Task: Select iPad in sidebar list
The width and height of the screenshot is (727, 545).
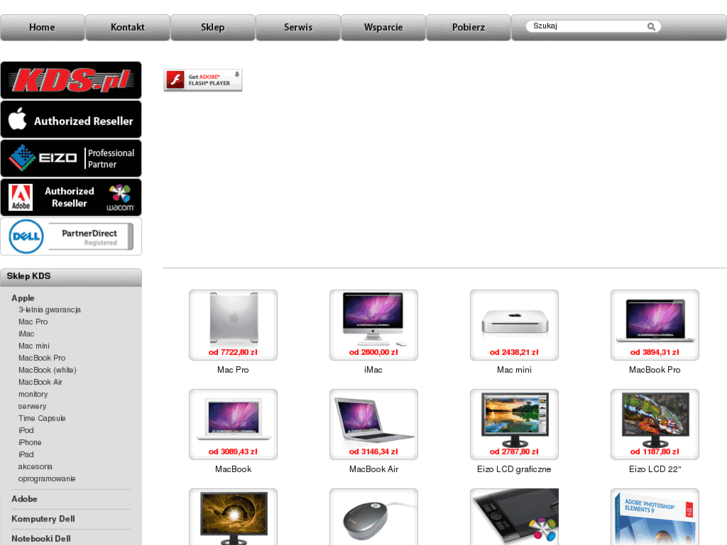Action: tap(26, 454)
